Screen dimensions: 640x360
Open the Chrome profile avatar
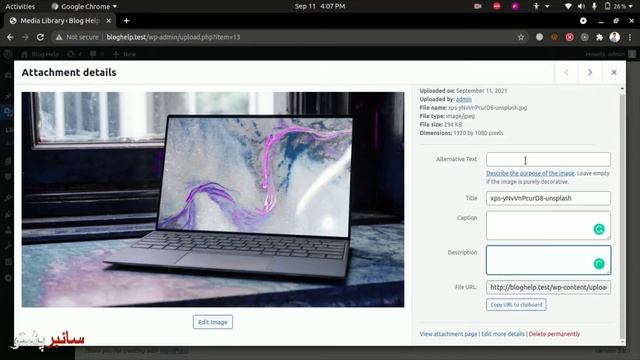point(615,37)
